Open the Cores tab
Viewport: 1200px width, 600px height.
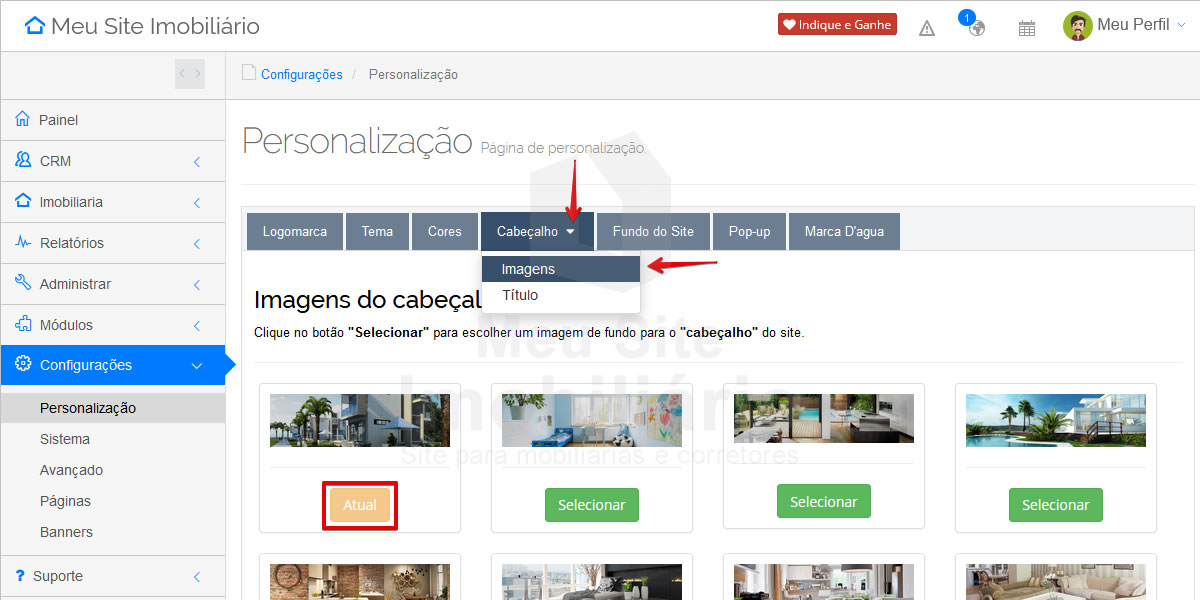[x=444, y=231]
